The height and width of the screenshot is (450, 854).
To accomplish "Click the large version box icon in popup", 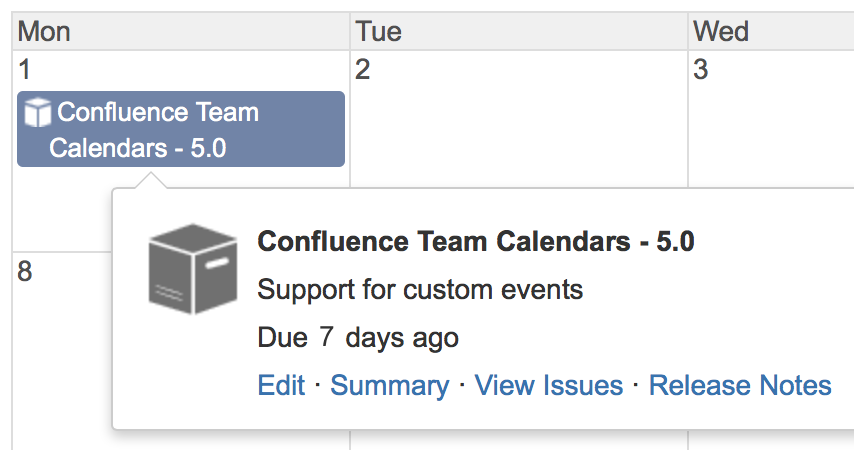I will tap(193, 270).
